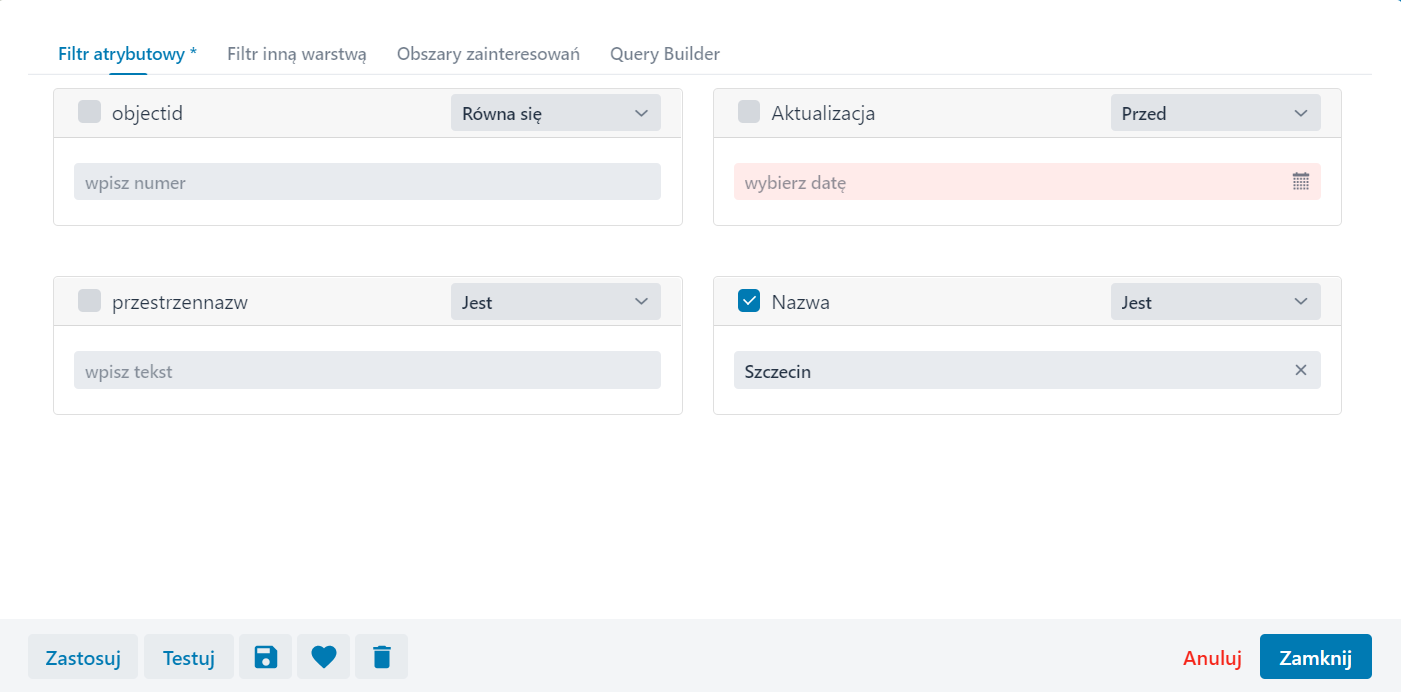Viewport: 1401px width, 692px height.
Task: Toggle the Aktualizacja checkbox
Action: point(749,112)
